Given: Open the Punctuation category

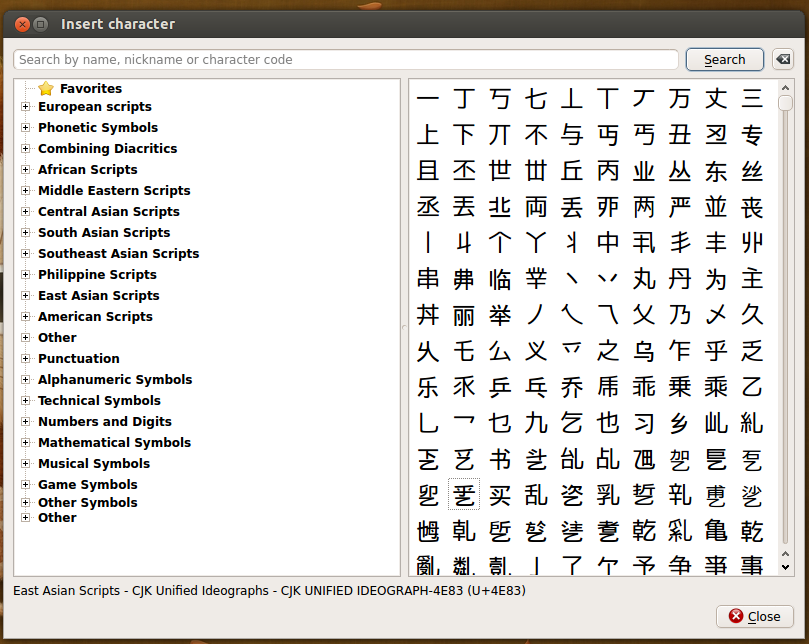Looking at the screenshot, I should (x=25, y=359).
